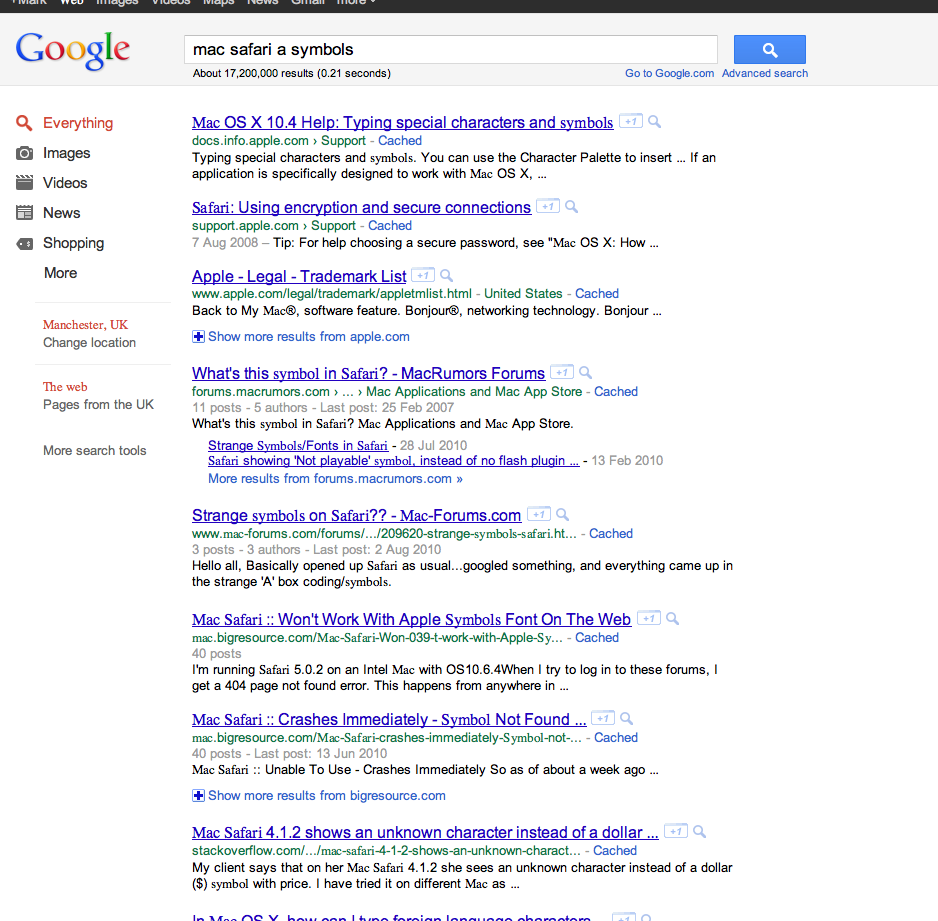Click +1 for Crashes Immediately result

coord(603,718)
